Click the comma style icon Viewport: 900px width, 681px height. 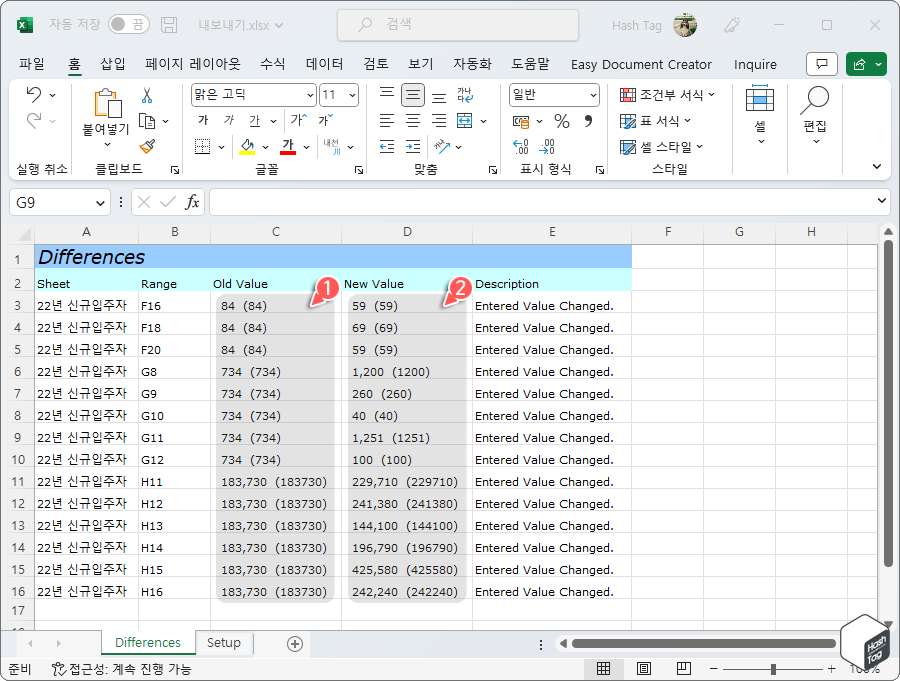588,121
